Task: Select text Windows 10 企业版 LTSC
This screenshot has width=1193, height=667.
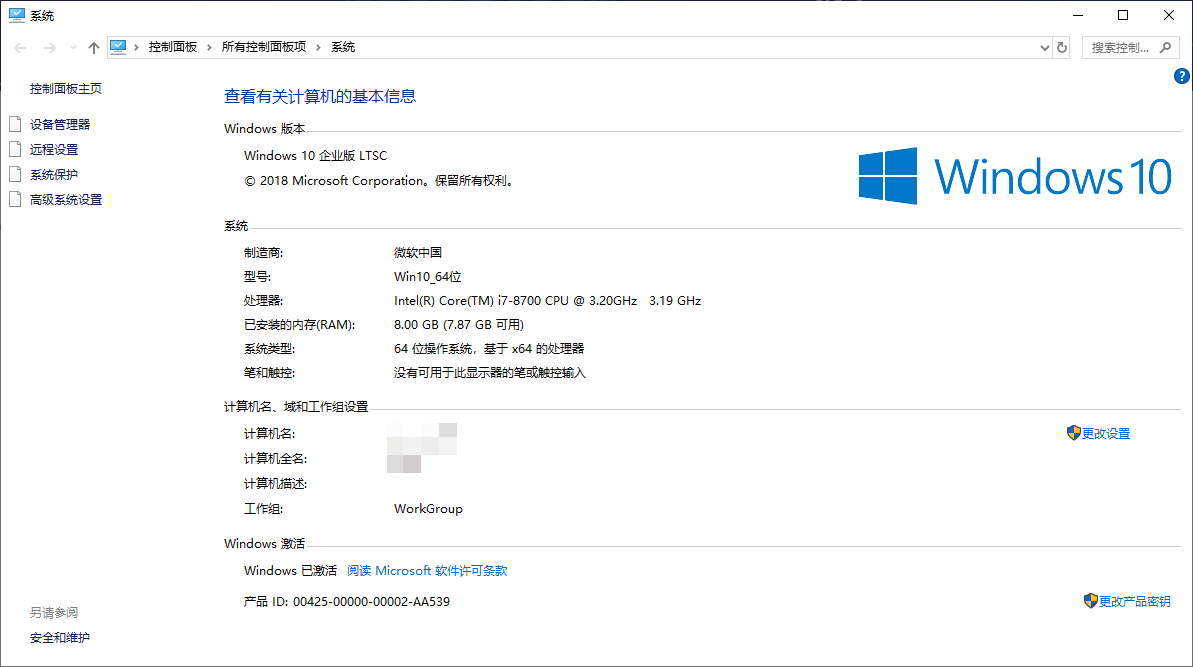Action: coord(316,156)
